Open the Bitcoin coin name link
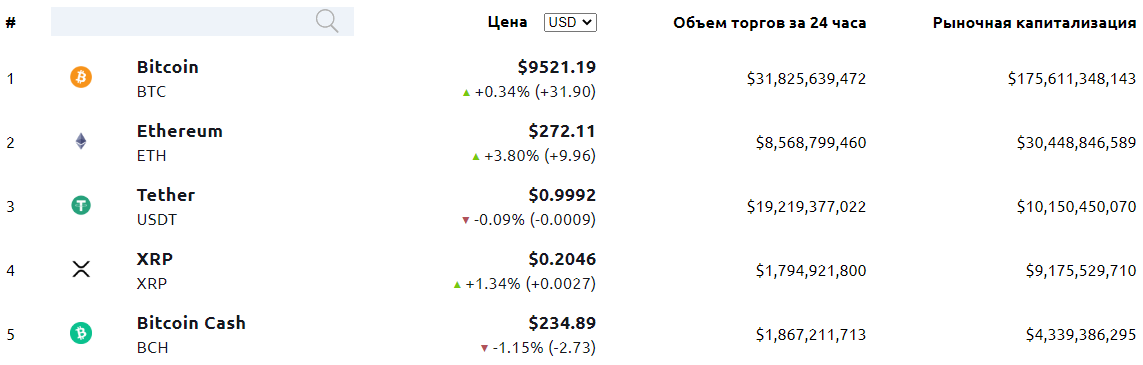The image size is (1143, 365). pos(168,67)
